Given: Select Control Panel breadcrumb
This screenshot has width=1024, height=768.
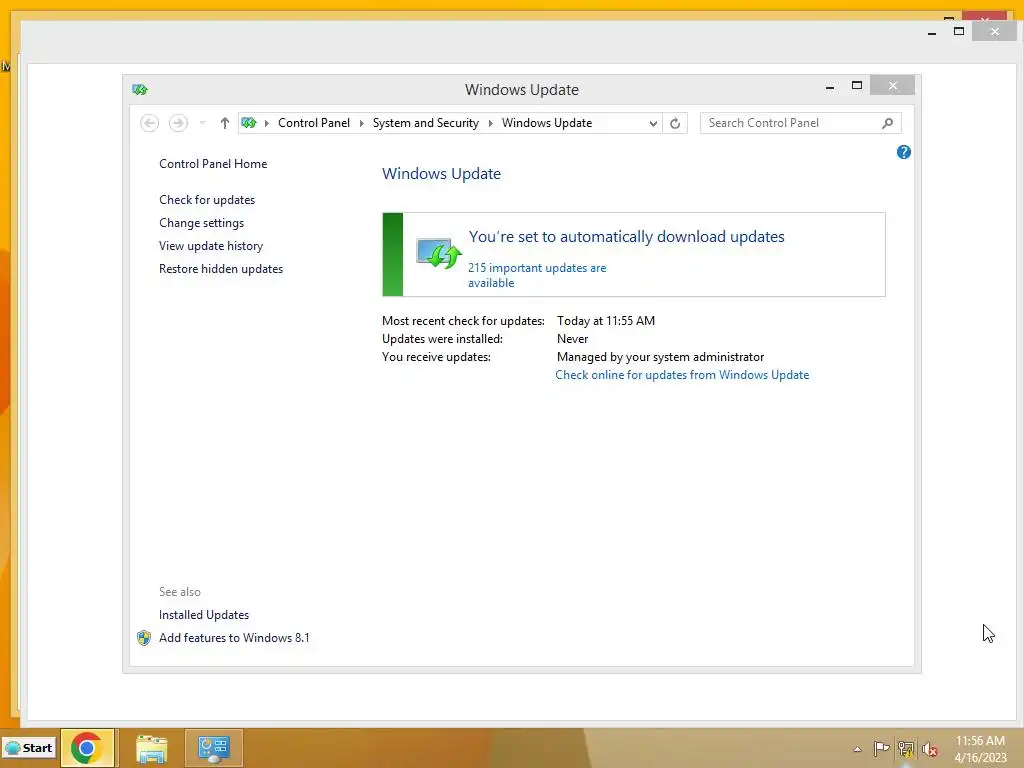Looking at the screenshot, I should (314, 123).
